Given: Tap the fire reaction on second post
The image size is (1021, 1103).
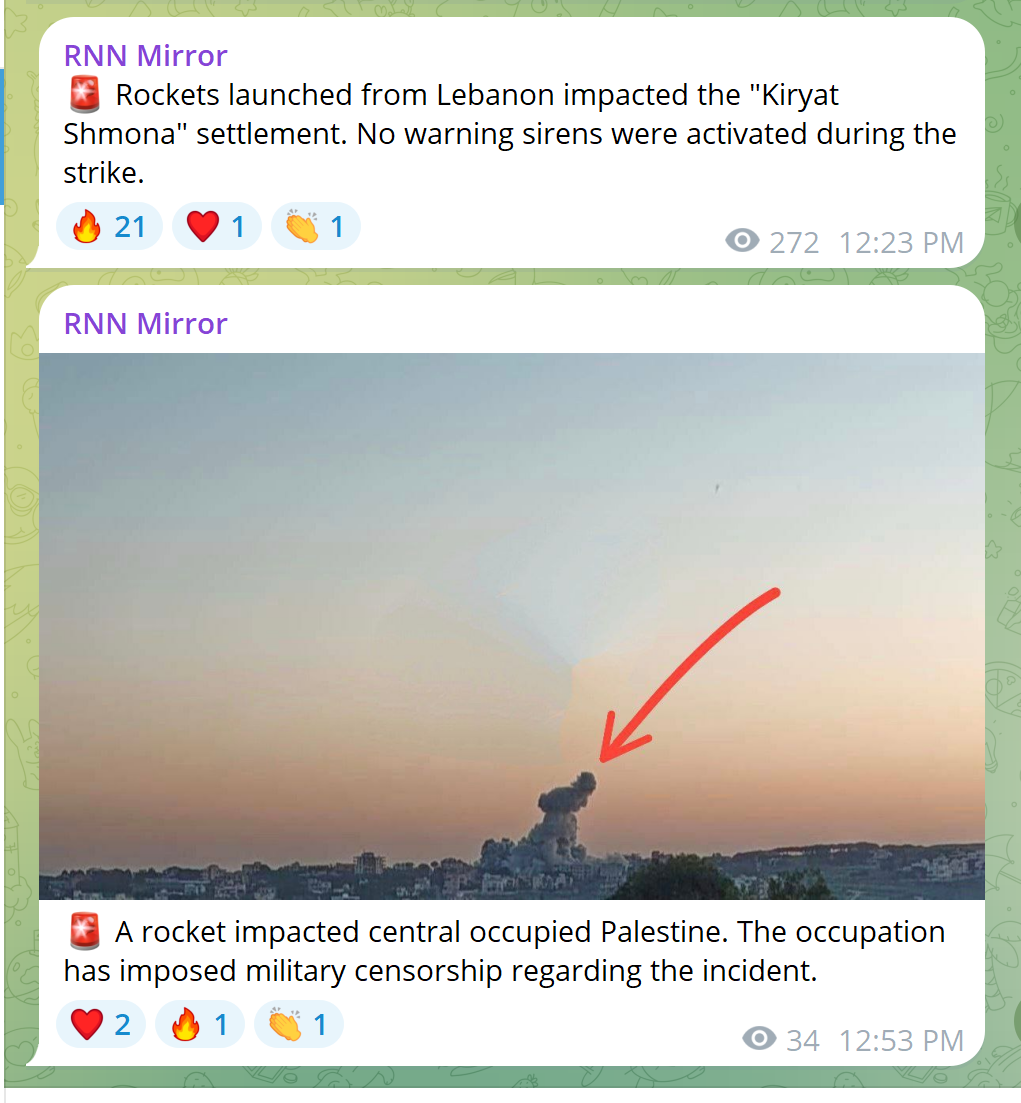Looking at the screenshot, I should pos(200,1024).
